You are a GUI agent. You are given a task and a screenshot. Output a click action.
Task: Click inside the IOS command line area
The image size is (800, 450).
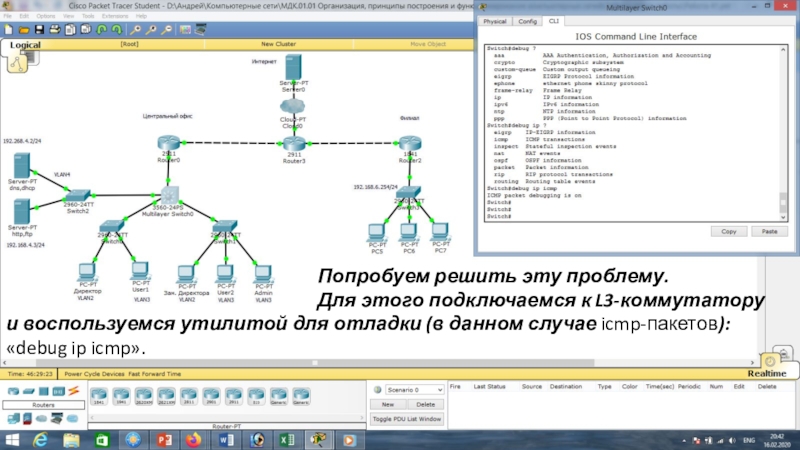tap(632, 133)
